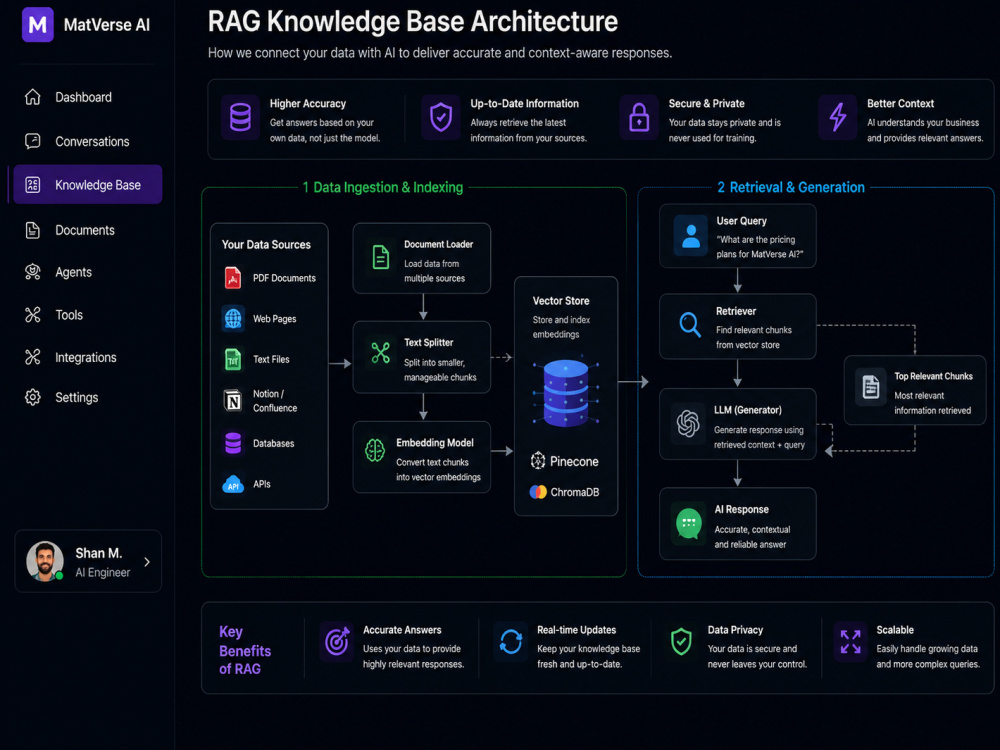Click the 'AI Response' title
Viewport: 1000px width, 750px height.
tap(742, 510)
